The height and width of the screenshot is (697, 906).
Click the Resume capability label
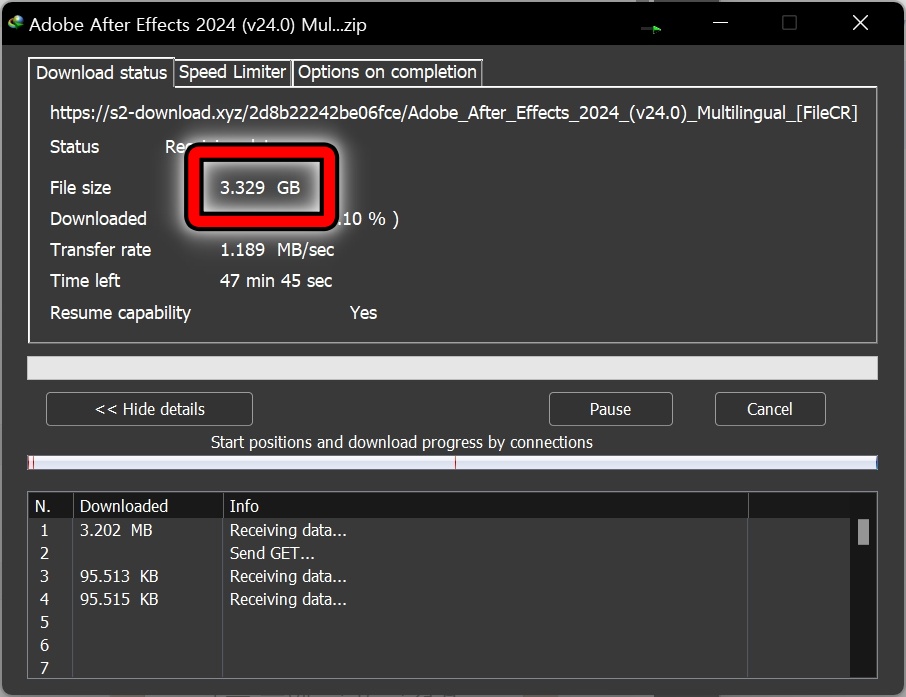click(120, 313)
